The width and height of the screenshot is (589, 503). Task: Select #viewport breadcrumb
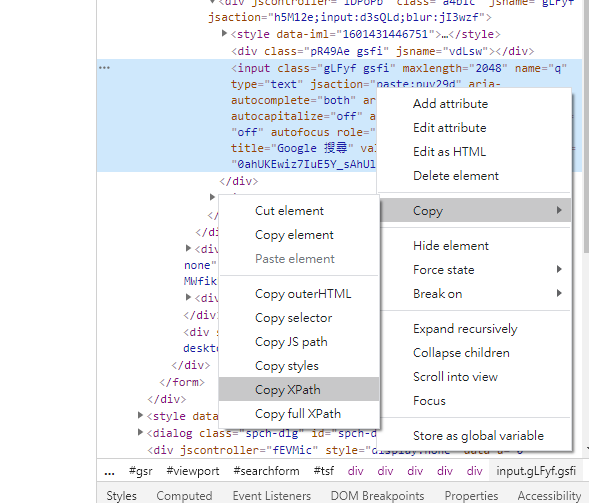[x=193, y=471]
